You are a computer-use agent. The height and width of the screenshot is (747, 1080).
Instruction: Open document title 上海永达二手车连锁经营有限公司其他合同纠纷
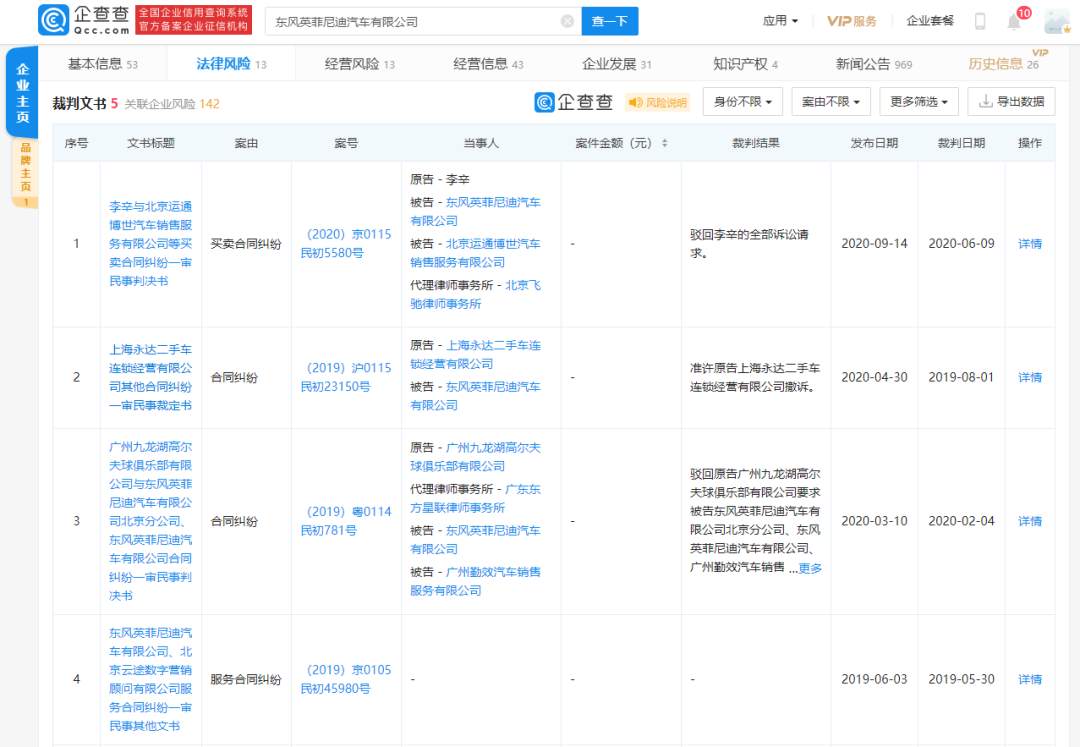point(150,377)
